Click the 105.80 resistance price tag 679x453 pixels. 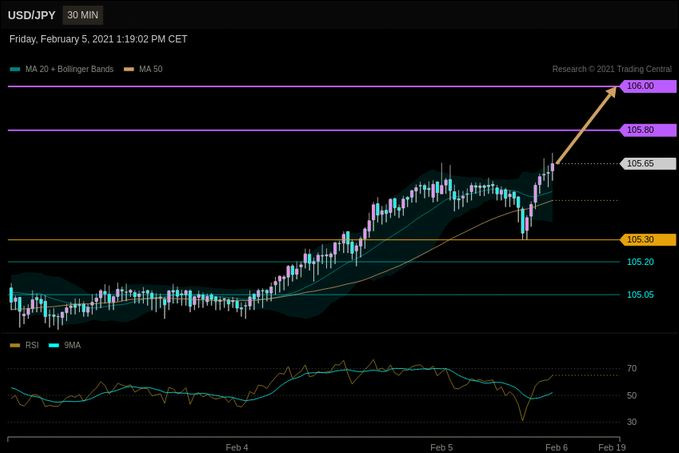(648, 130)
